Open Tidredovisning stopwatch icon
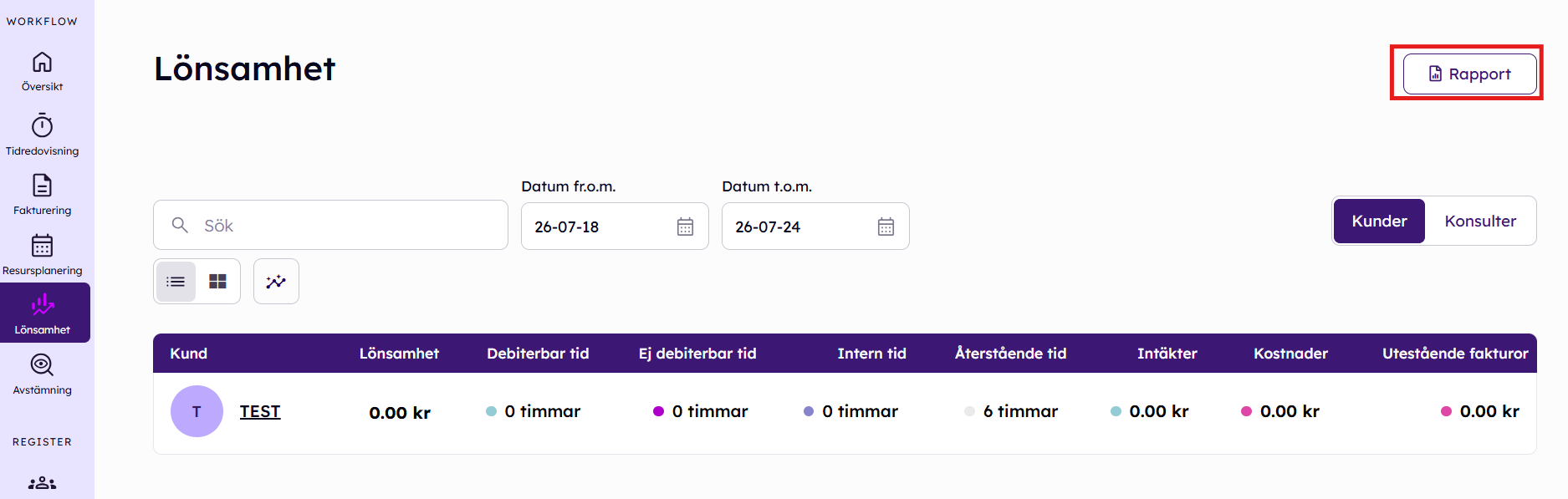The image size is (1568, 499). pyautogui.click(x=42, y=125)
